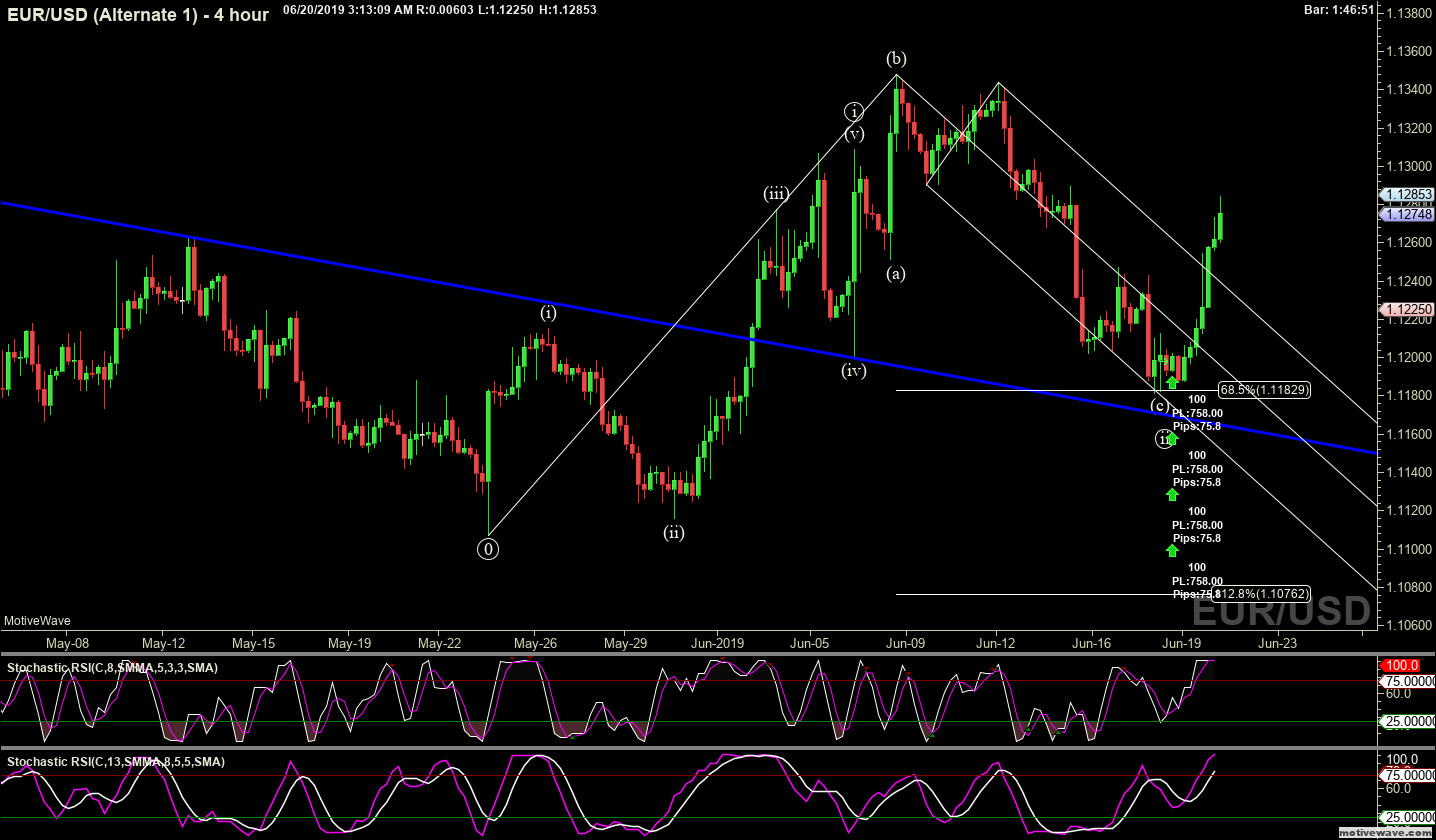Click the May-26 date axis label
This screenshot has width=1436, height=840.
coord(535,643)
